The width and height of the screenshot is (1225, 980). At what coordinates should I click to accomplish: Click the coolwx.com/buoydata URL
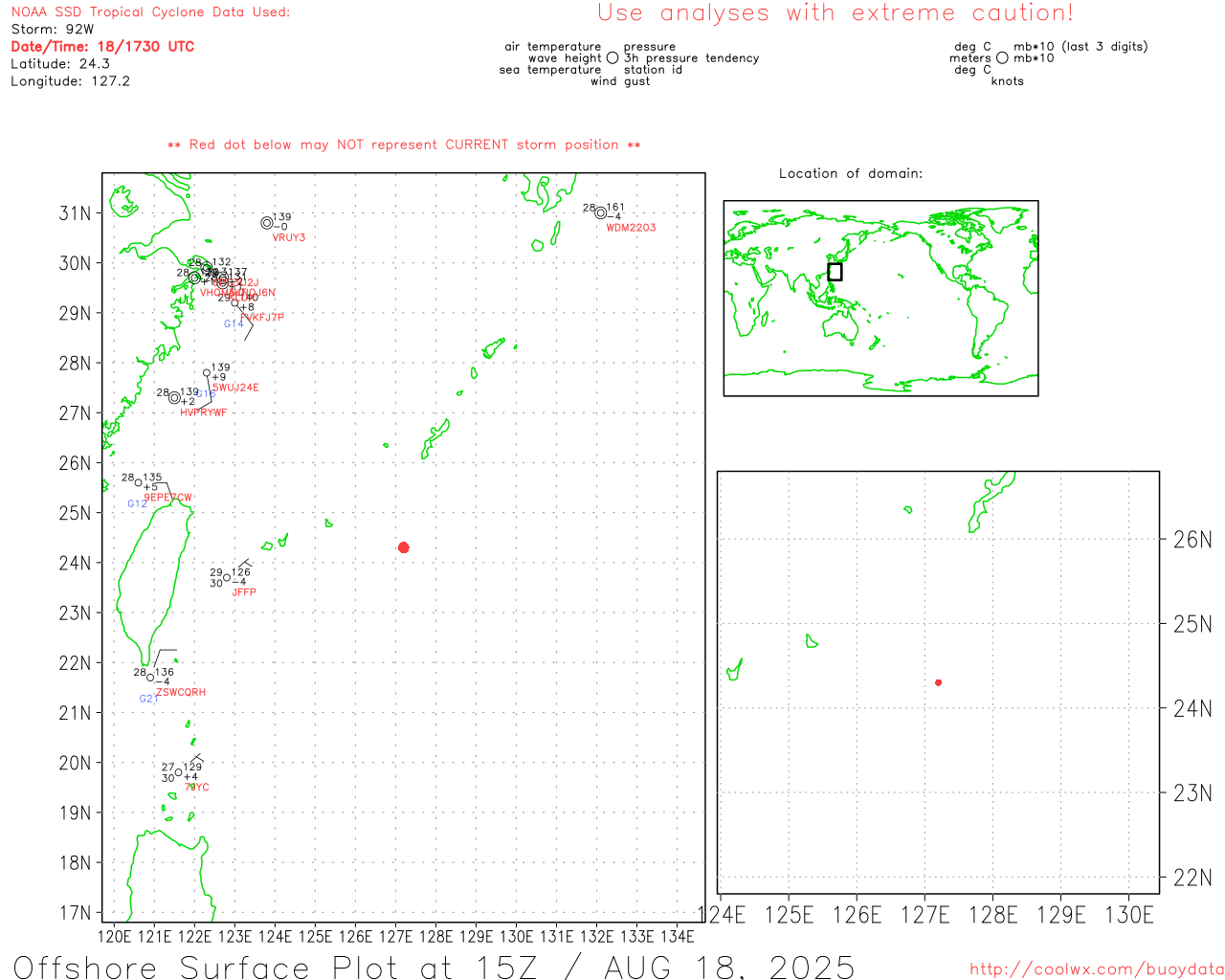click(1097, 969)
